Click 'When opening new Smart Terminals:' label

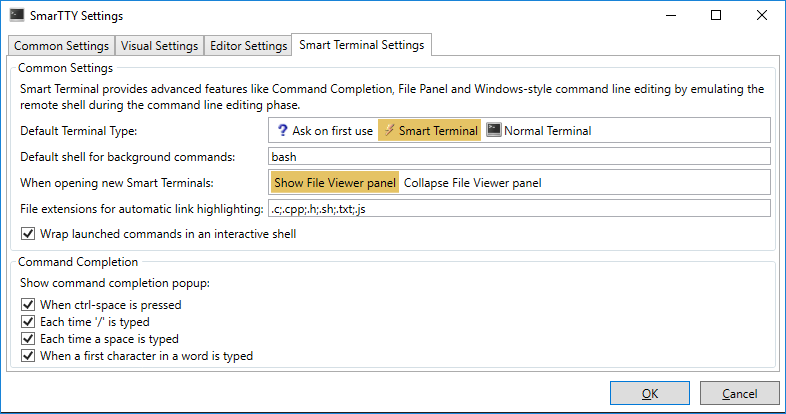pos(117,183)
